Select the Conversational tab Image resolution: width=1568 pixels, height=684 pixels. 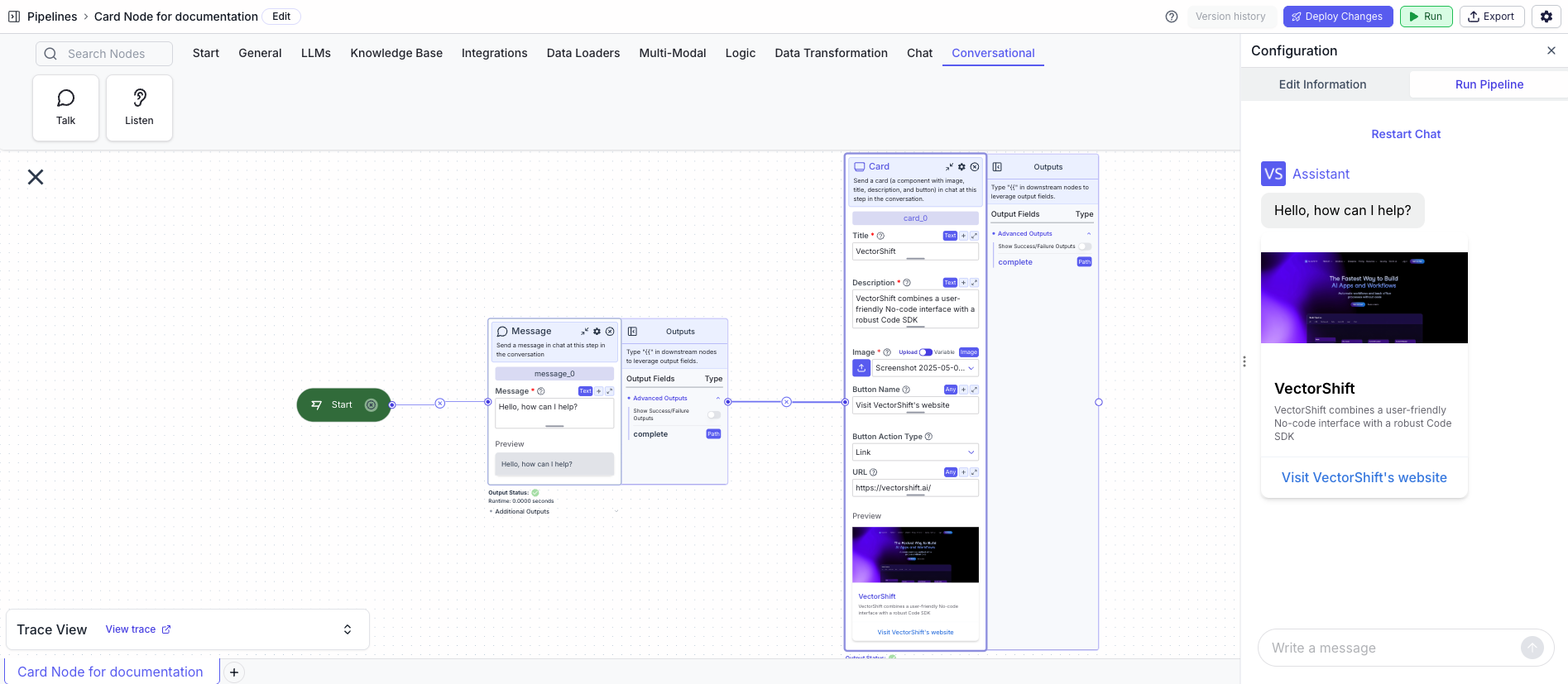point(993,53)
